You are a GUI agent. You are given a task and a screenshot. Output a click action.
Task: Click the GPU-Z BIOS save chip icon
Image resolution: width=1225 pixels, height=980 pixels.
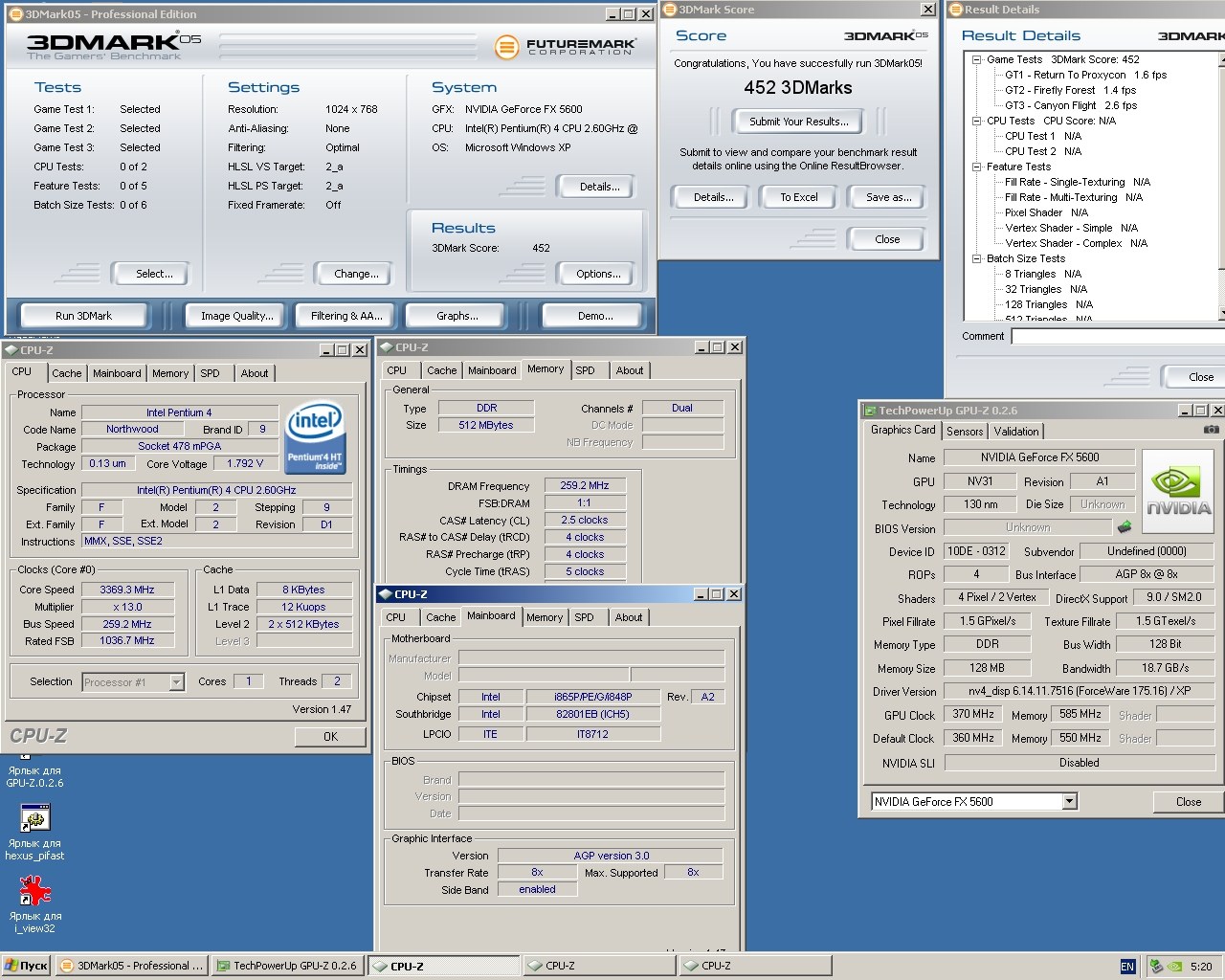point(1125,526)
